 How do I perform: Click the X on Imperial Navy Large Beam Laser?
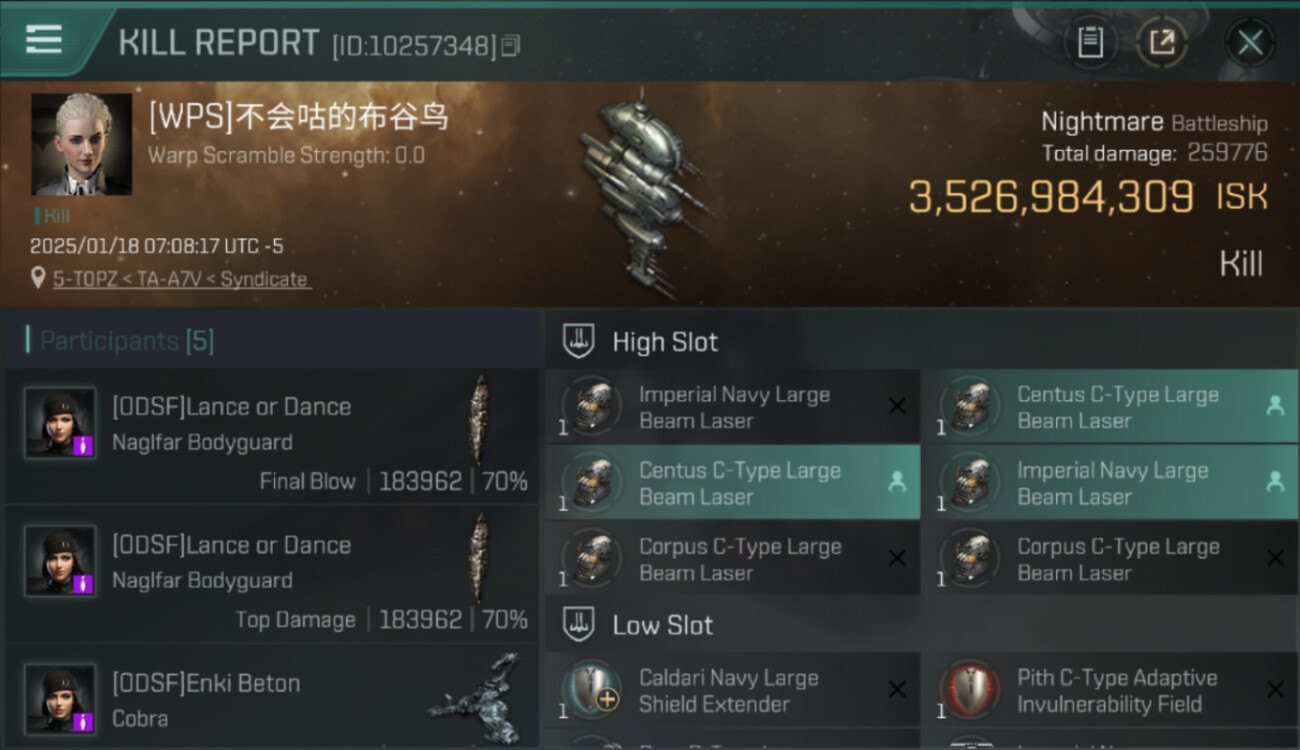click(x=897, y=406)
